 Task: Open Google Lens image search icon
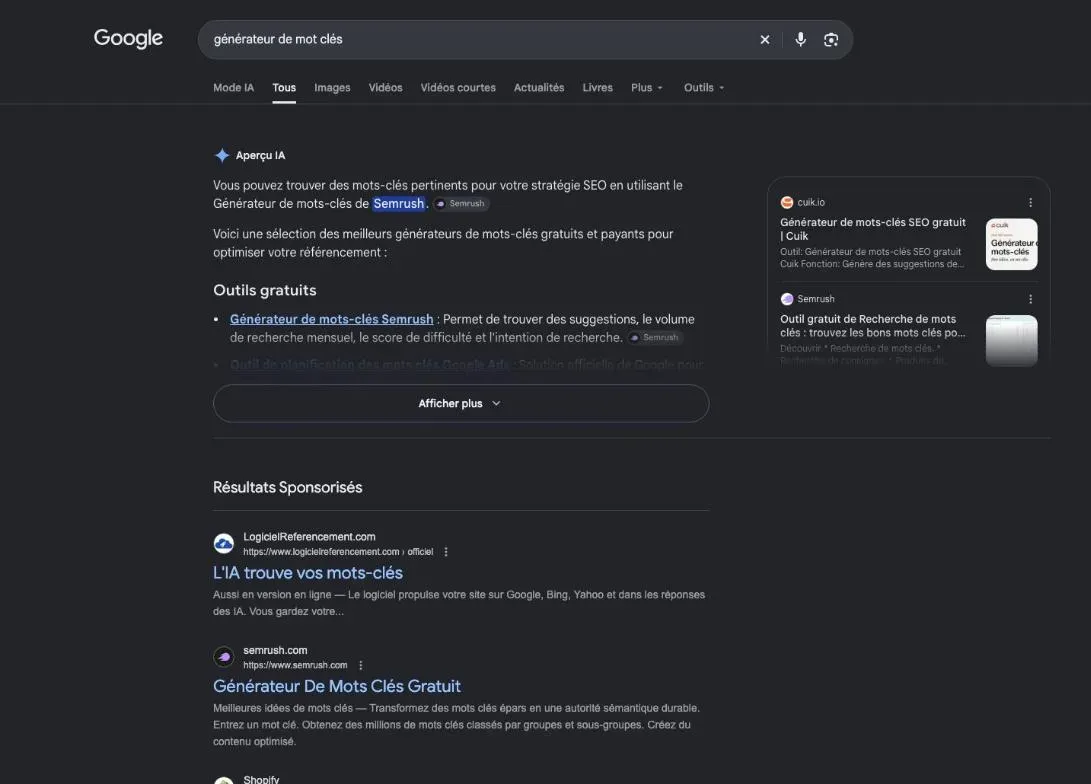coord(831,40)
